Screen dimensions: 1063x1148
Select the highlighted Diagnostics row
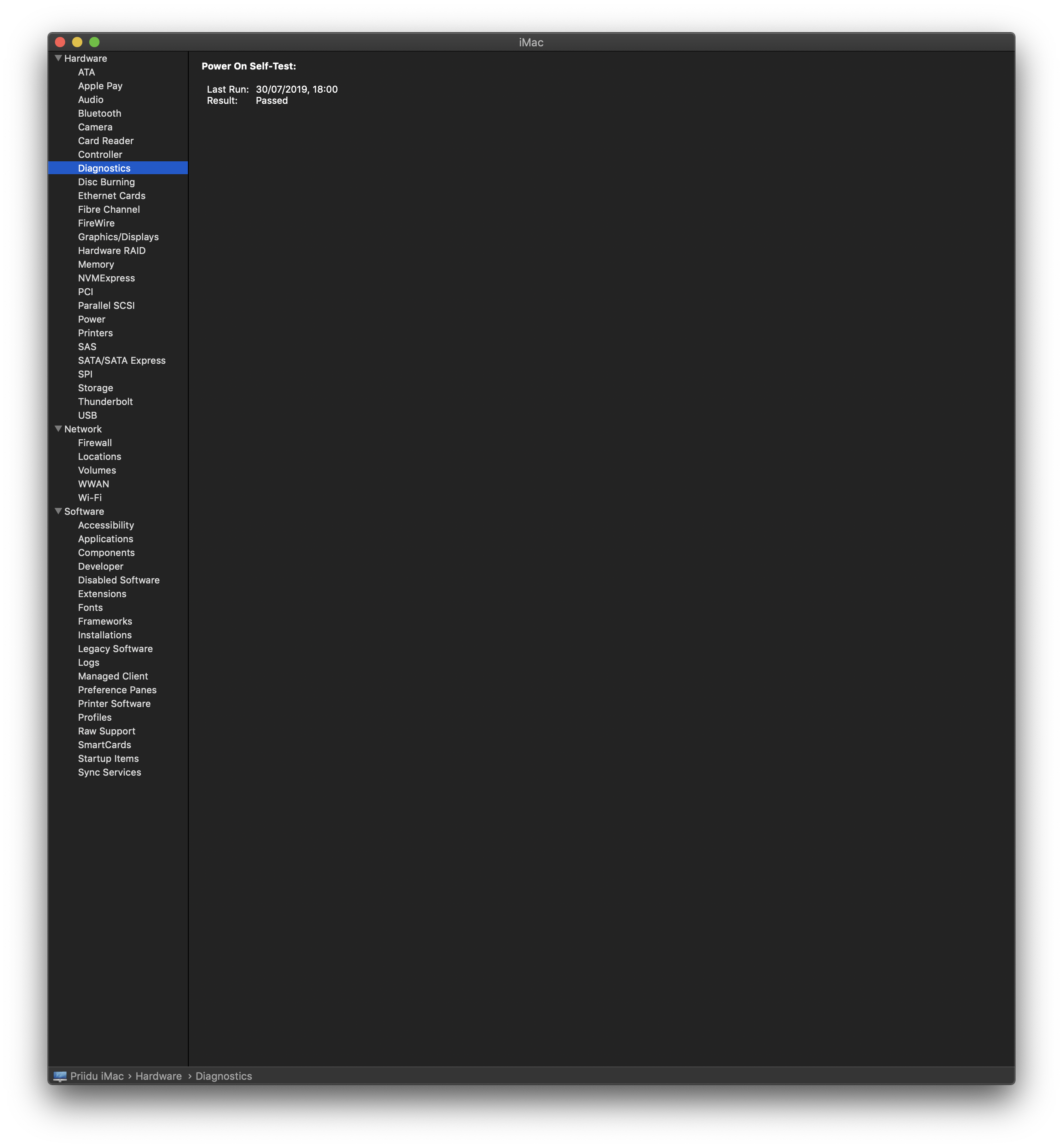(118, 168)
